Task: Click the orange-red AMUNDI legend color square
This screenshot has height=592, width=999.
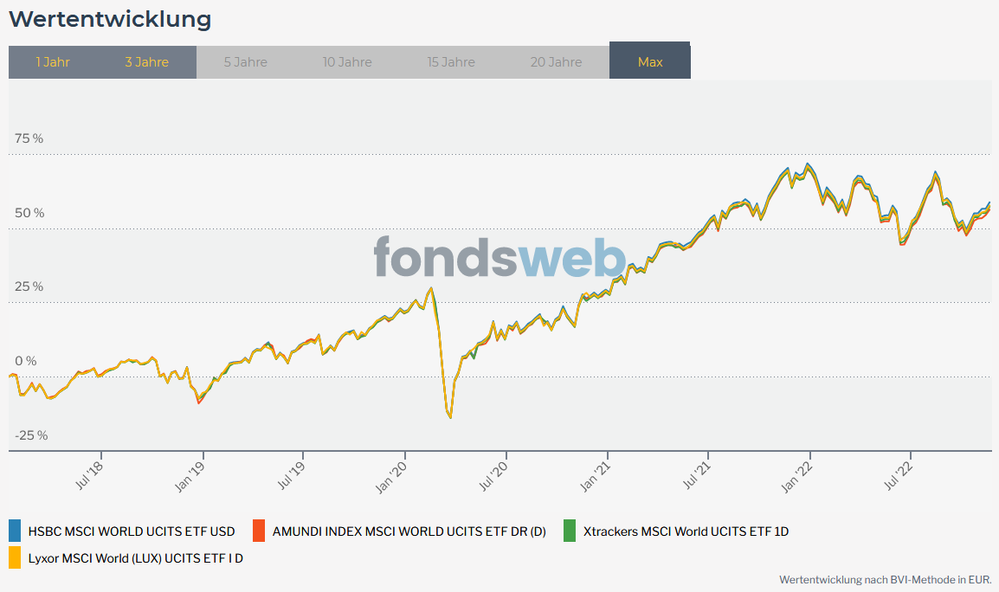Action: pos(259,531)
